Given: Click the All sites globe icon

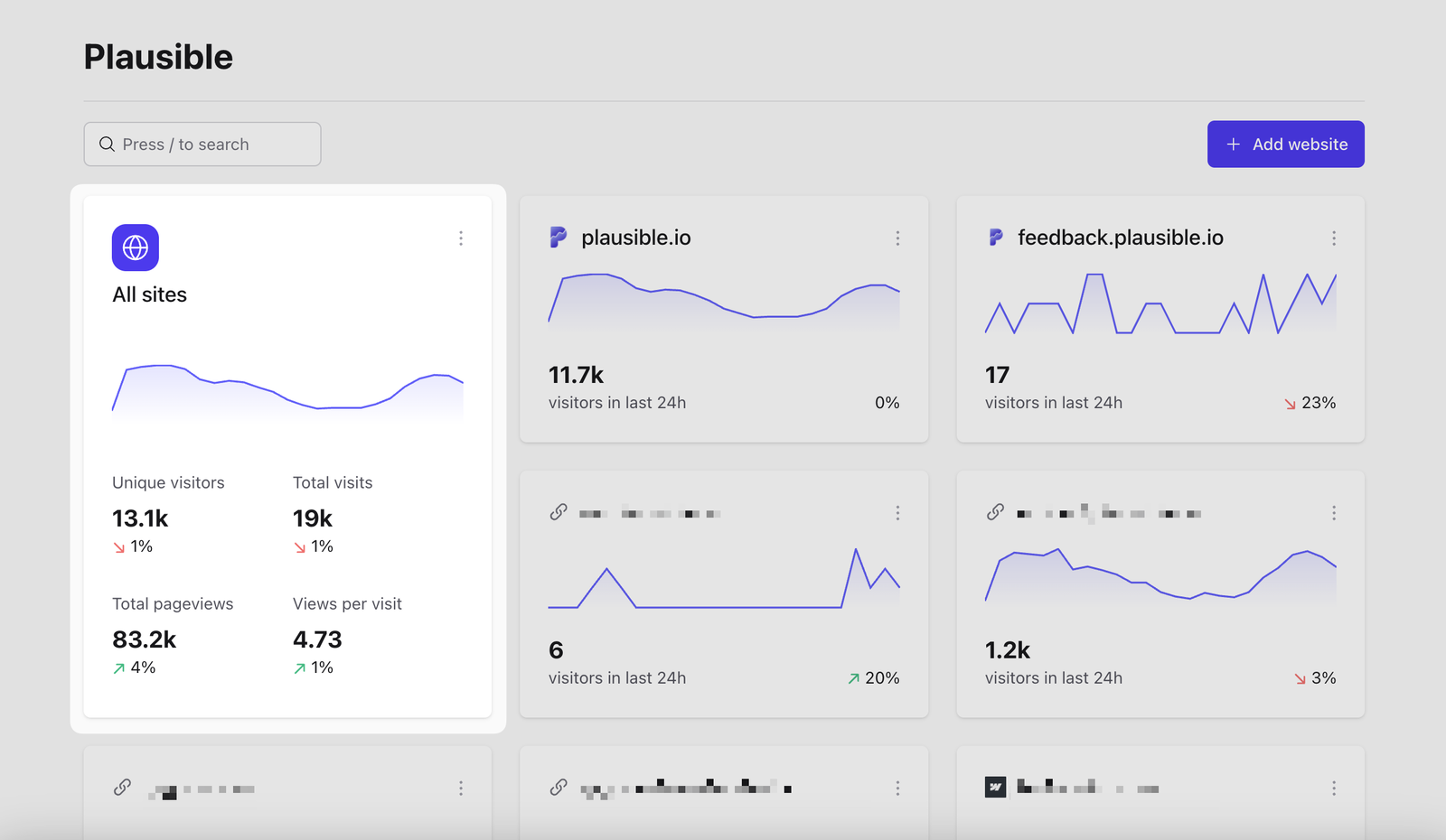Looking at the screenshot, I should point(136,247).
